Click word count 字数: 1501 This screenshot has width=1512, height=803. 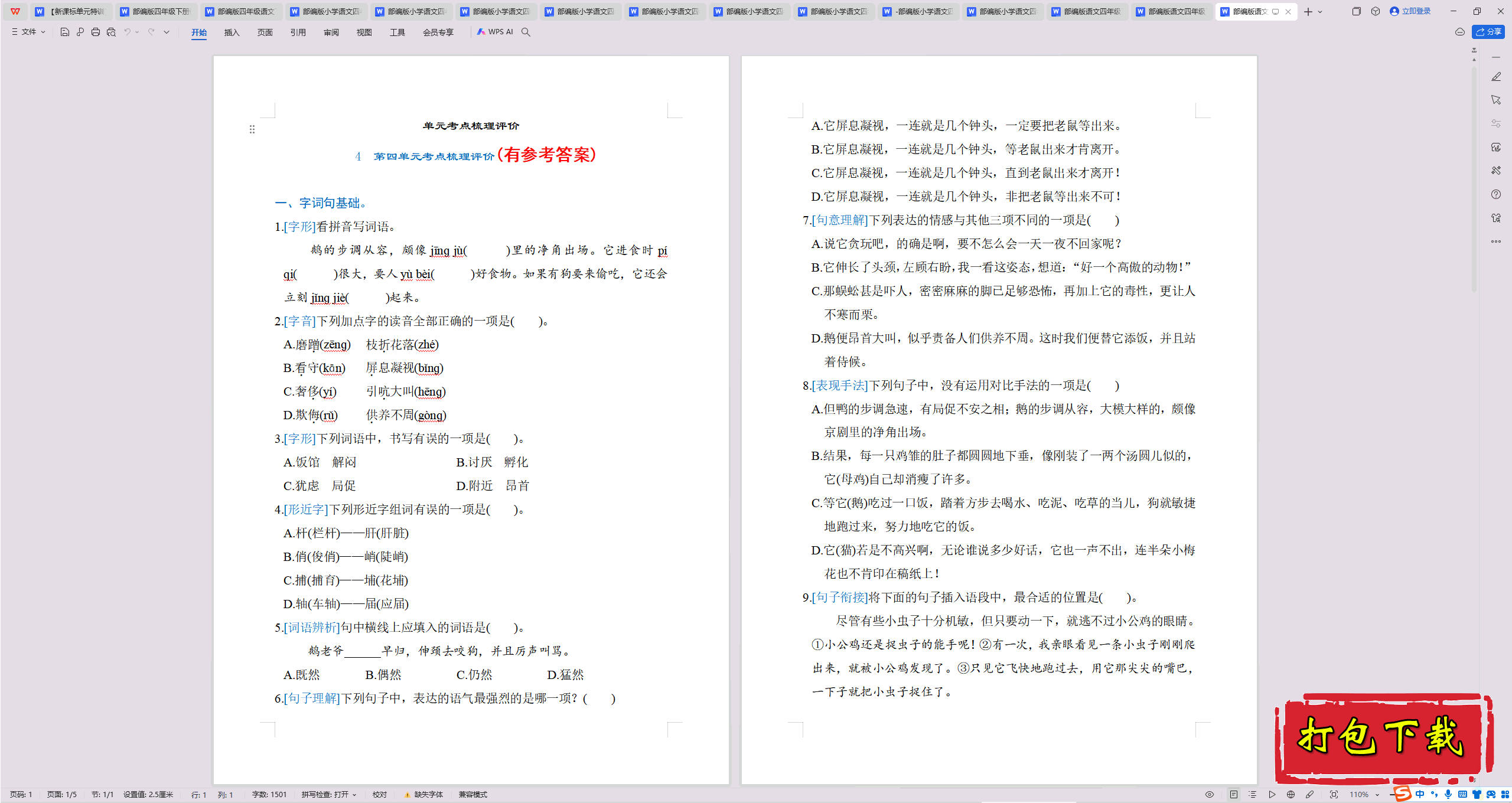(269, 794)
